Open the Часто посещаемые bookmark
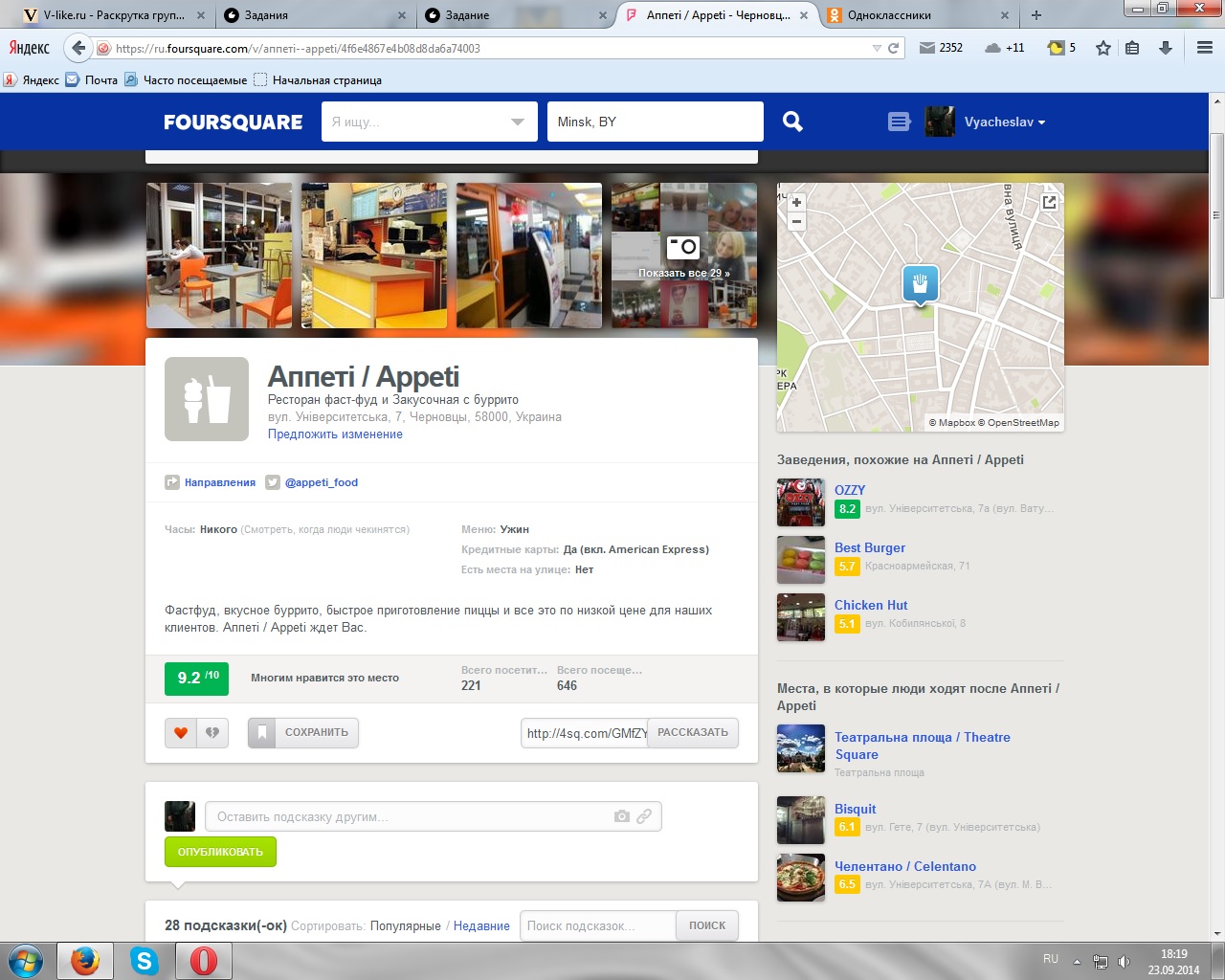 coord(186,80)
